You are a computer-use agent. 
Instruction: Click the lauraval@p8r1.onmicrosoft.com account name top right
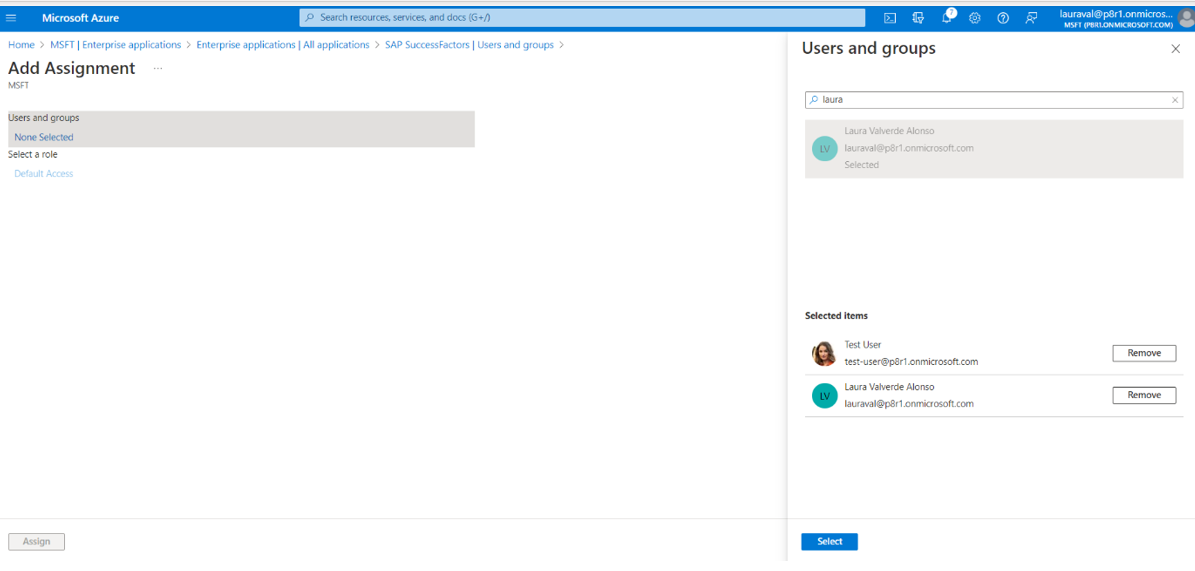tap(1116, 14)
